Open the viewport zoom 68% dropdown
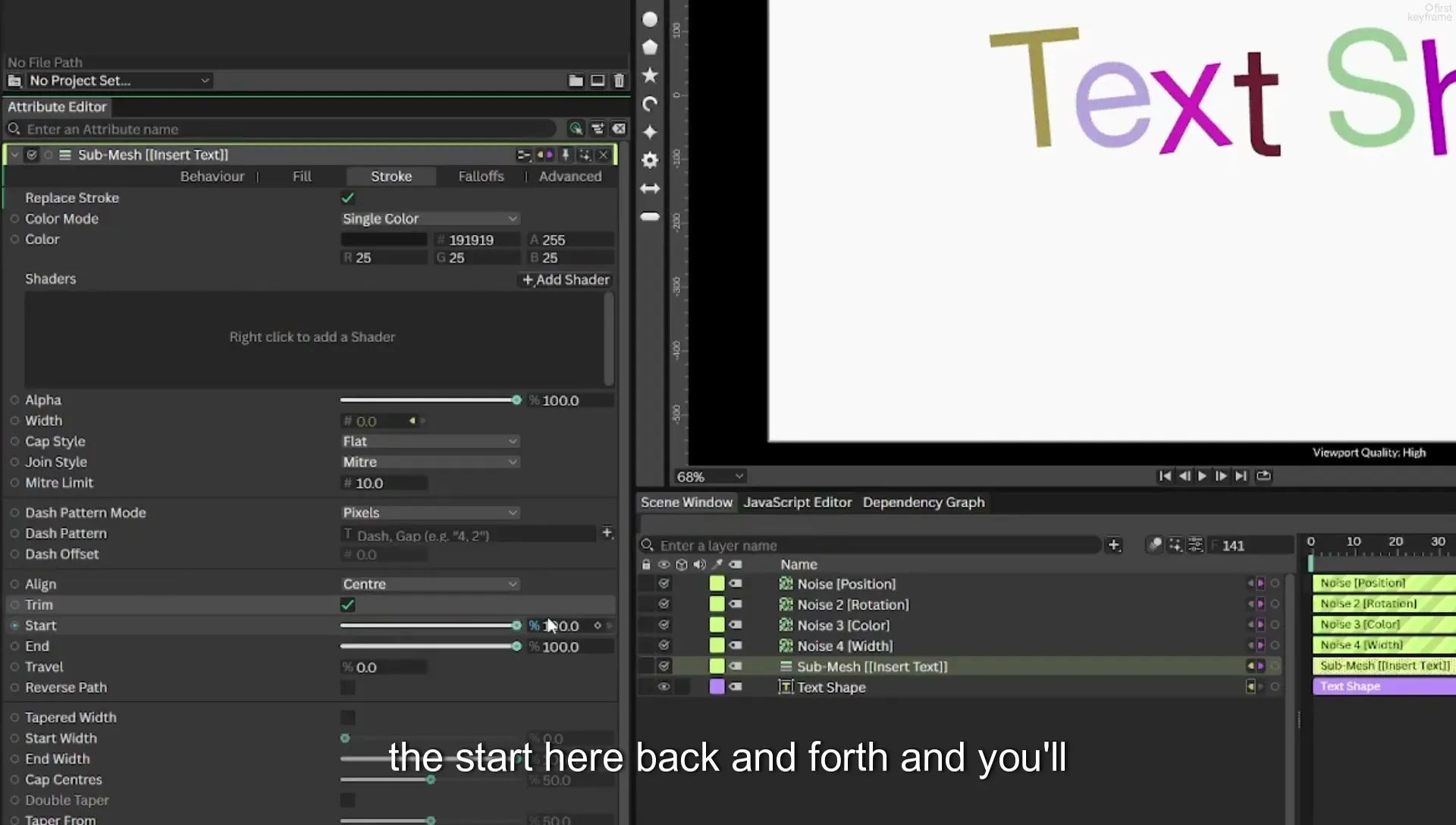 coord(710,476)
